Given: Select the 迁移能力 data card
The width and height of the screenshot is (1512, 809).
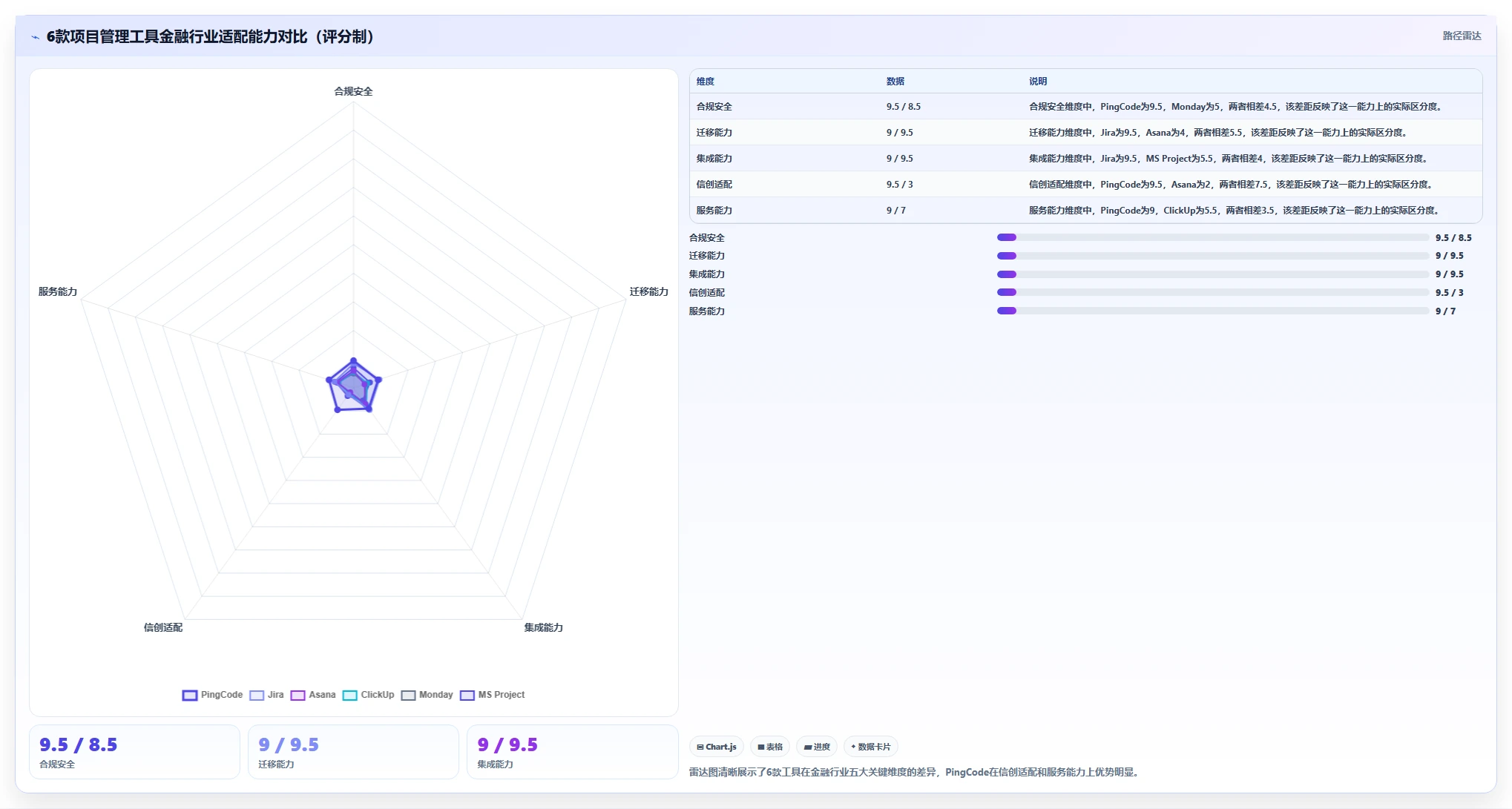Looking at the screenshot, I should click(353, 752).
